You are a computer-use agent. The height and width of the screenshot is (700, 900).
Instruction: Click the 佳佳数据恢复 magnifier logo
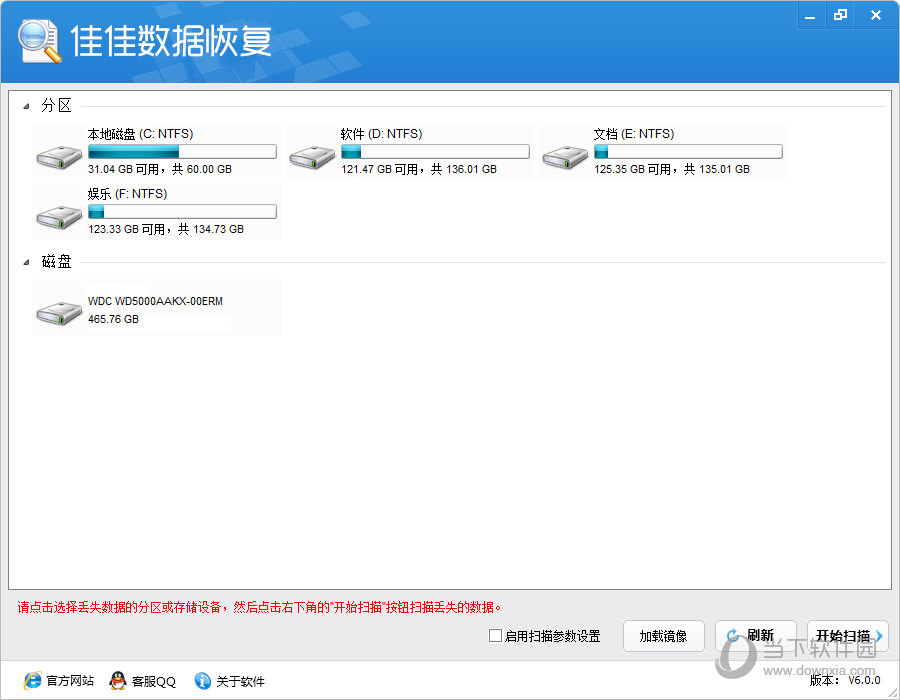(x=38, y=41)
